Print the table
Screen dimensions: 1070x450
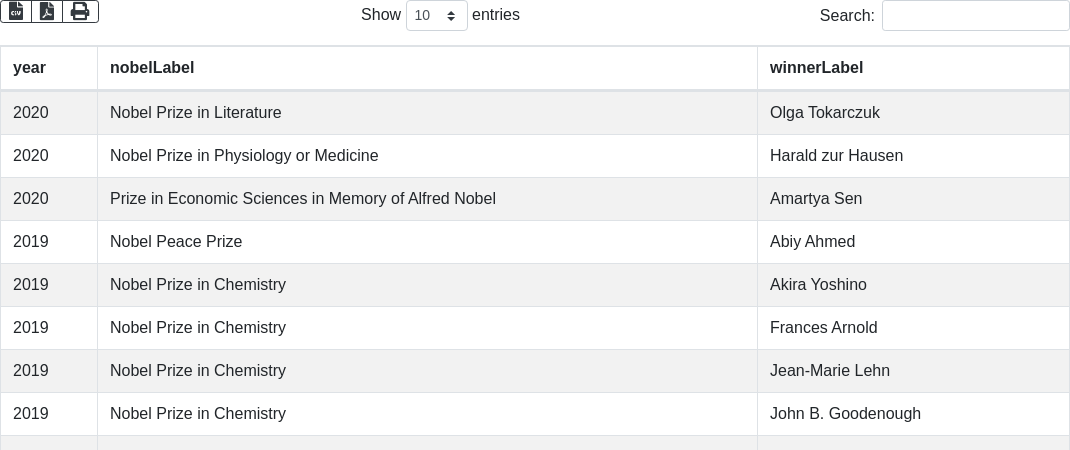pyautogui.click(x=80, y=11)
